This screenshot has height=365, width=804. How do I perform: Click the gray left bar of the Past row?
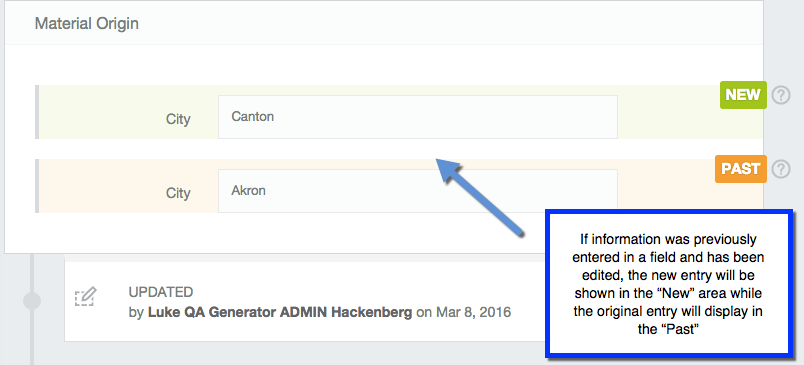(x=37, y=186)
